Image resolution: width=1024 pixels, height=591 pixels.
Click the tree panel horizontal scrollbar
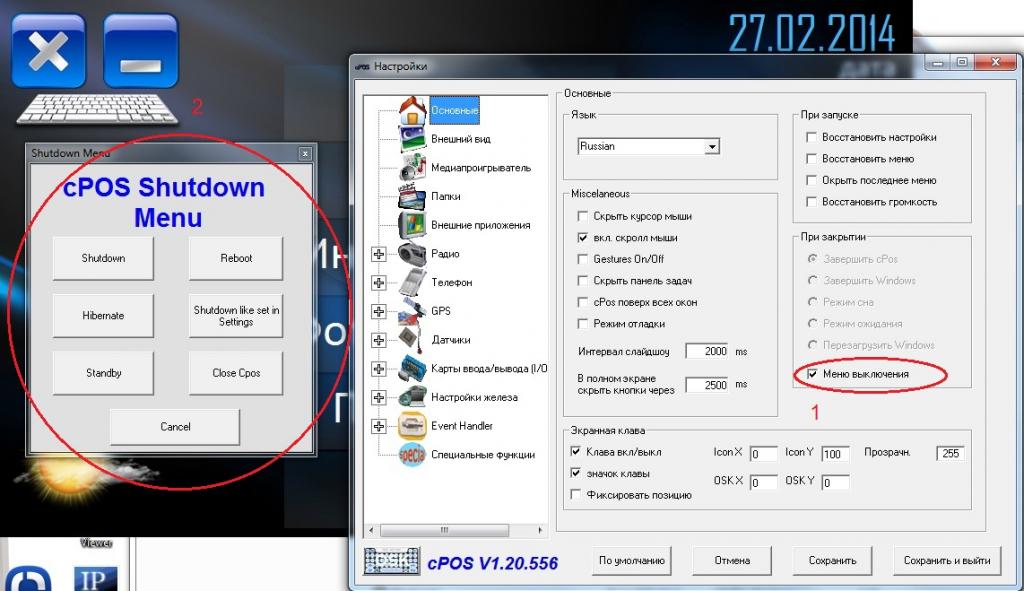[x=456, y=530]
